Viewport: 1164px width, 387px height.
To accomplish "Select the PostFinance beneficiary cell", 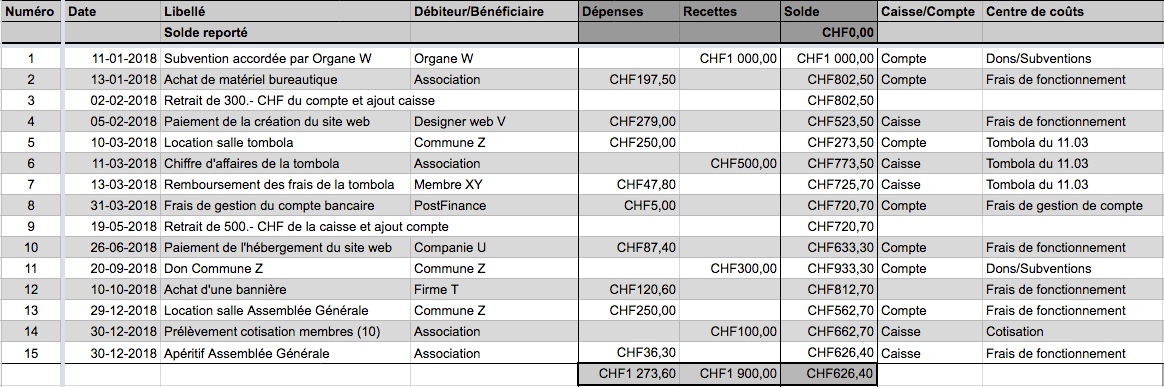I will coord(494,206).
